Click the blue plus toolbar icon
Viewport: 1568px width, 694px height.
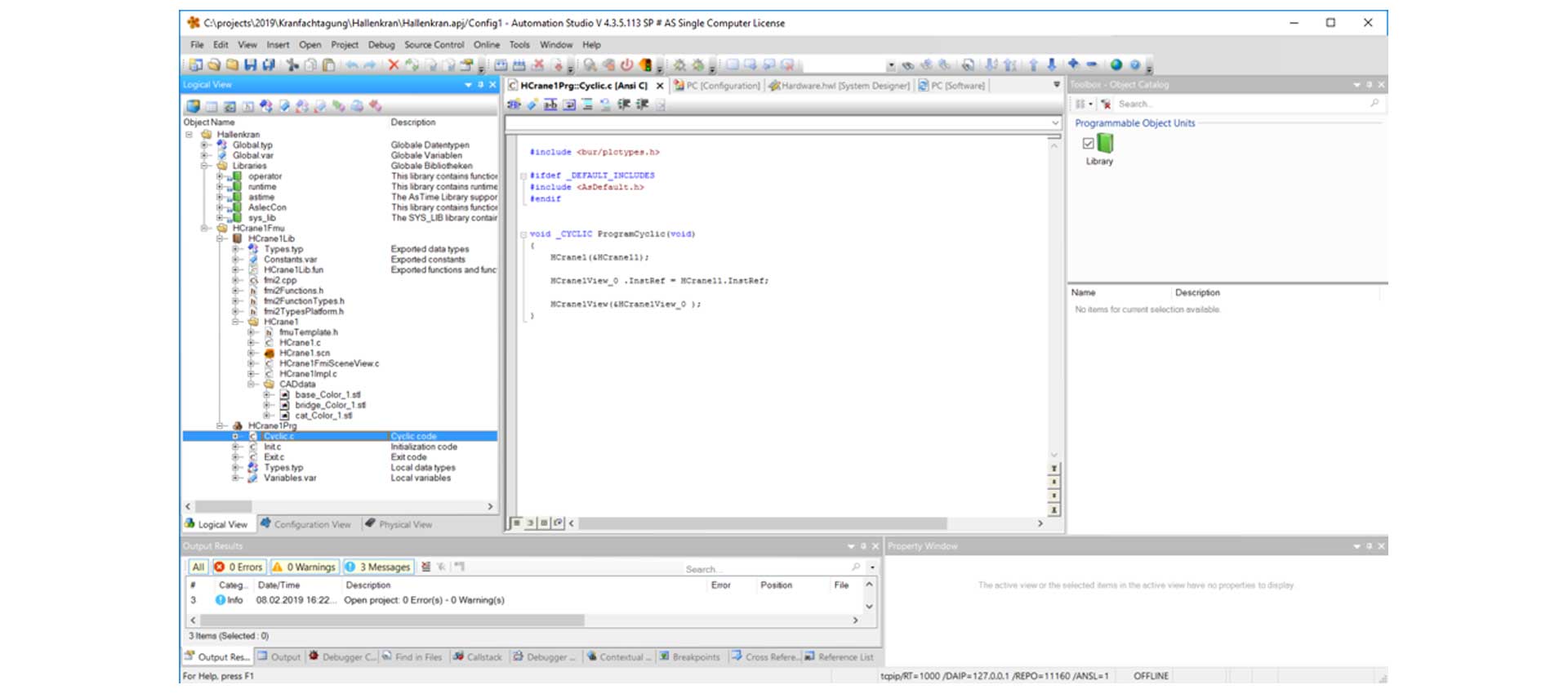(1073, 64)
